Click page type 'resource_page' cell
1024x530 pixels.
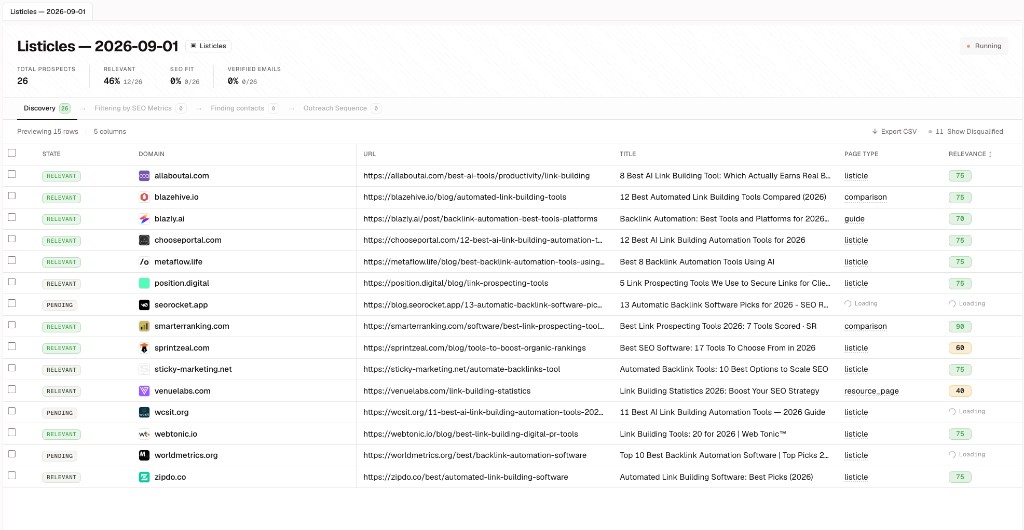point(871,391)
